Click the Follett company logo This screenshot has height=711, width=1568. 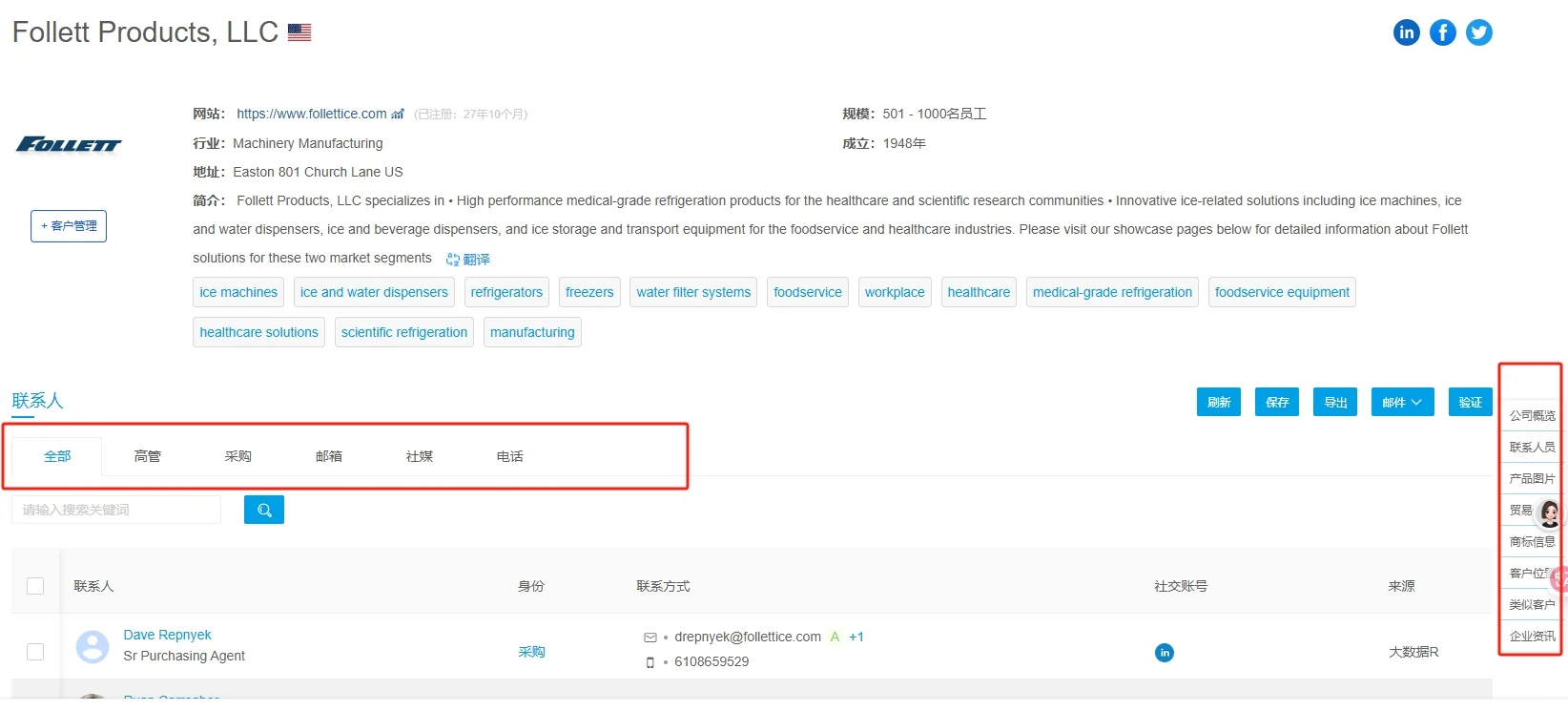point(69,144)
